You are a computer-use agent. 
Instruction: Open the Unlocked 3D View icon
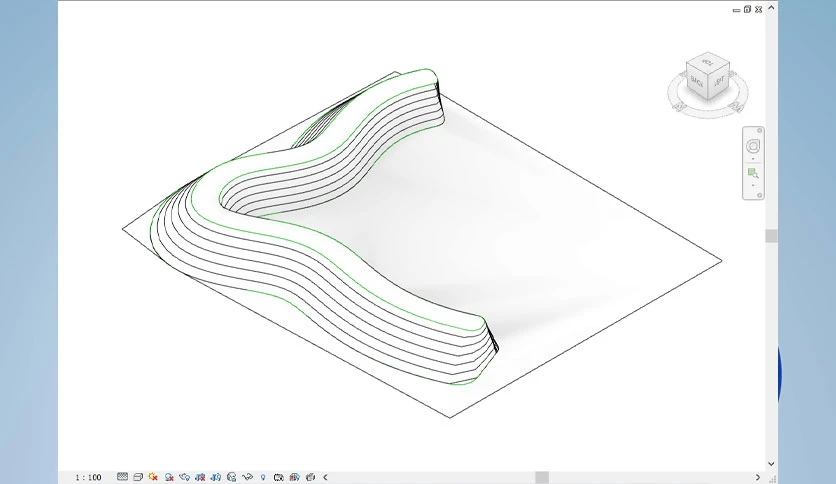231,477
